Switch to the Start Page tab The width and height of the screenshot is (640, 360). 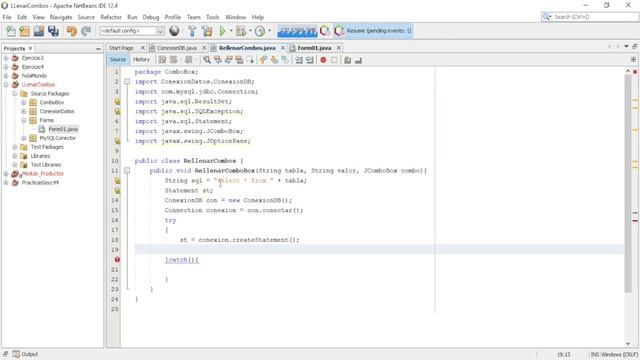coord(121,48)
